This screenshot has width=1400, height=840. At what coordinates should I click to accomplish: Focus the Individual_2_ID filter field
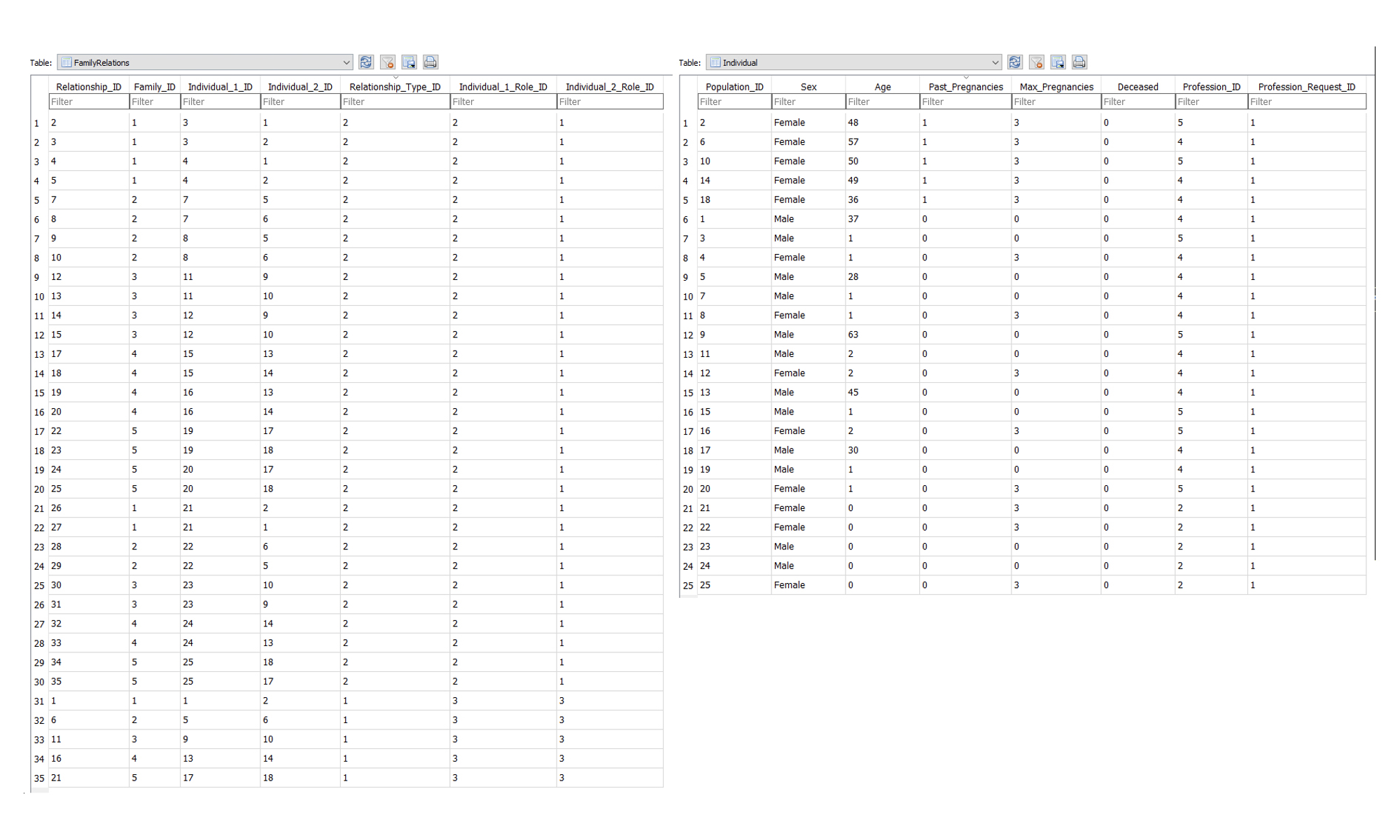[300, 101]
